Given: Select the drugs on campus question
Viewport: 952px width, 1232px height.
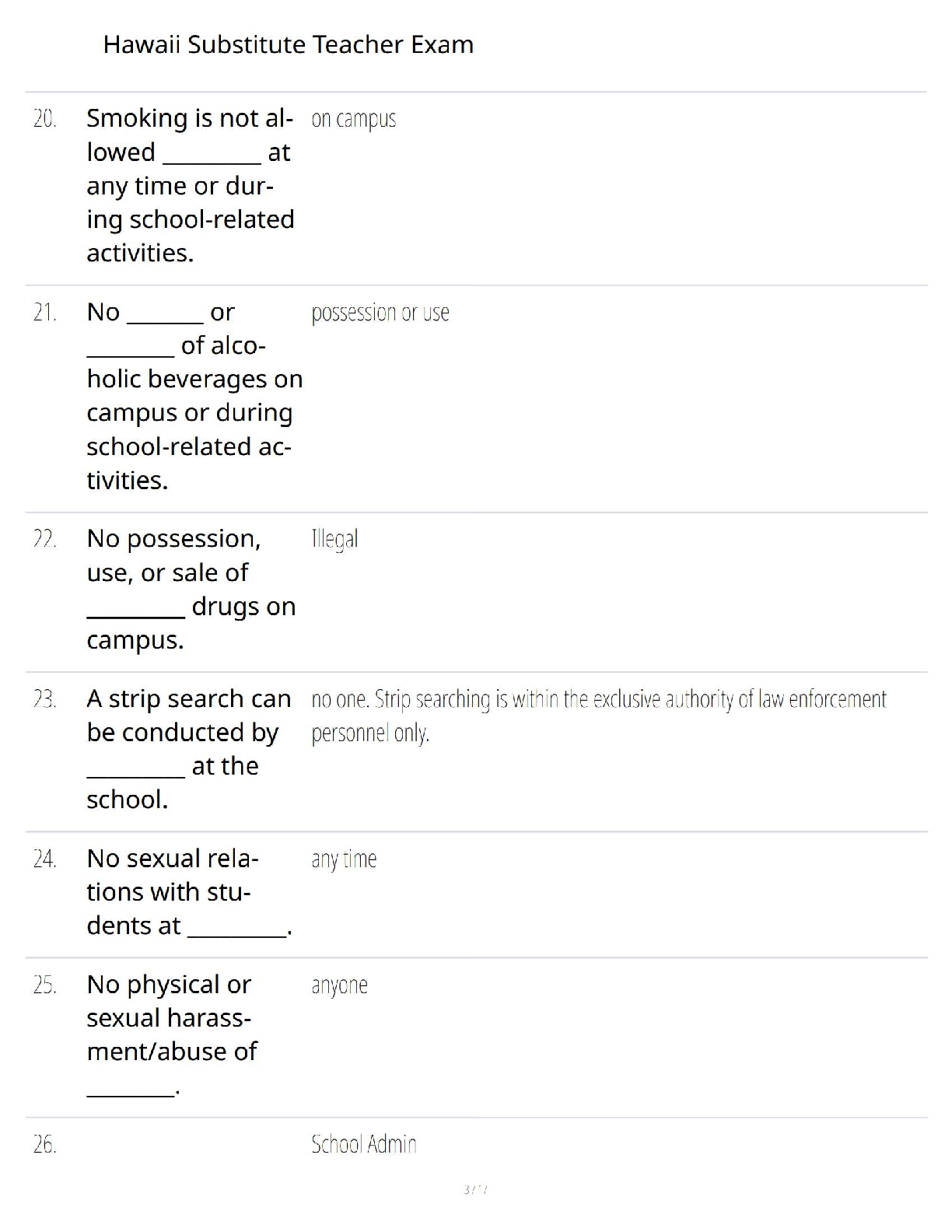Looking at the screenshot, I should tap(191, 589).
